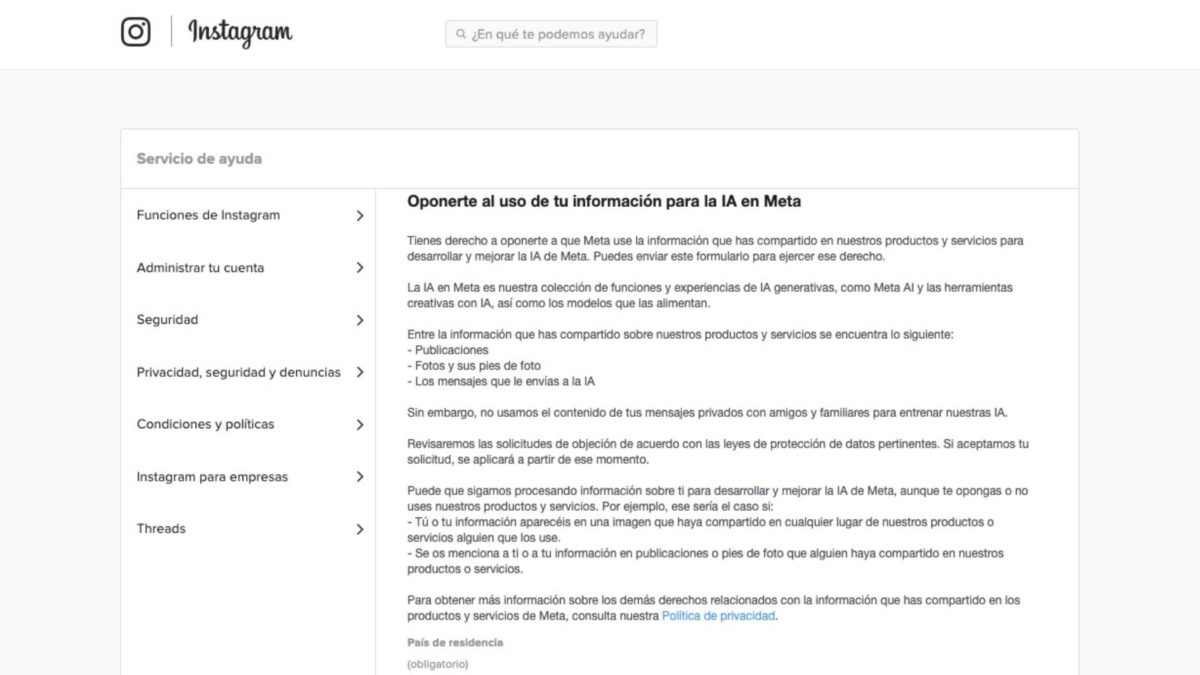Click the search magnifier icon
The image size is (1200, 675).
tap(461, 34)
